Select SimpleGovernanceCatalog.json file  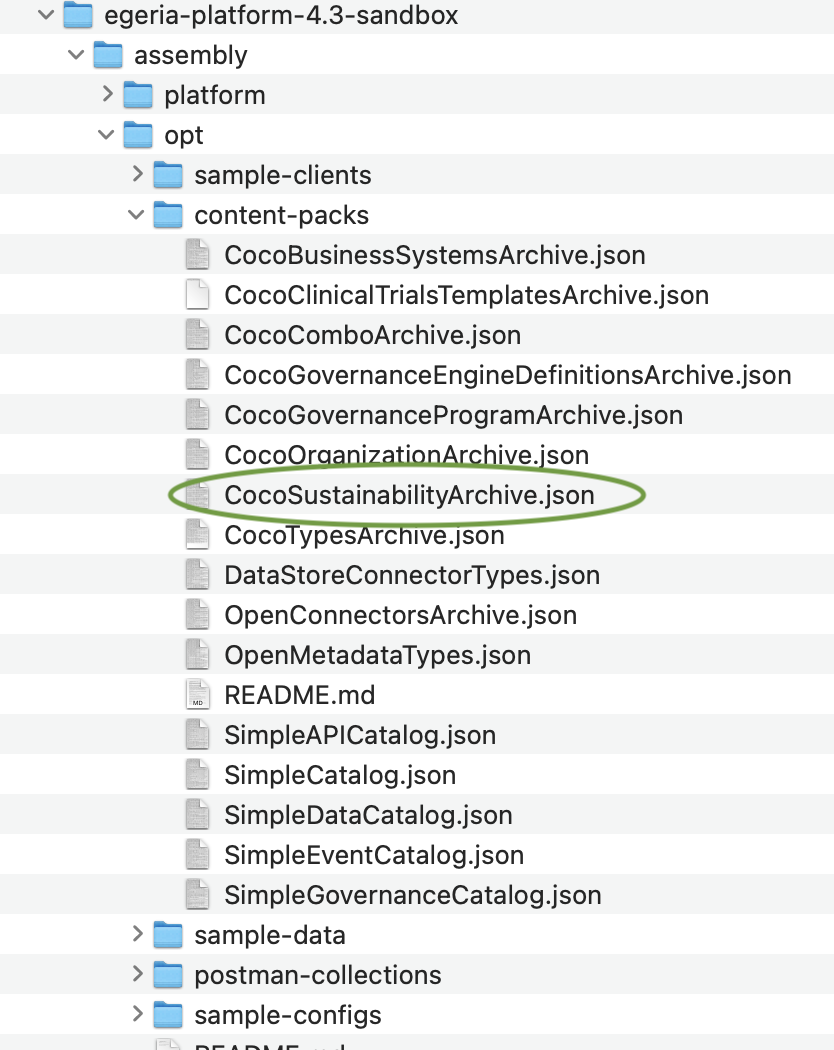[x=412, y=895]
